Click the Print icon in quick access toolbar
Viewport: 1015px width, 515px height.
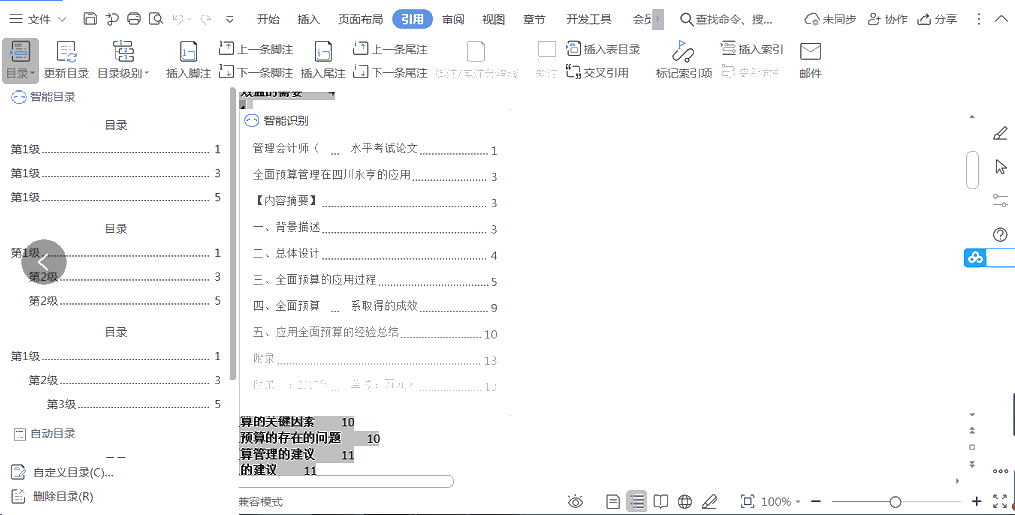coord(134,19)
